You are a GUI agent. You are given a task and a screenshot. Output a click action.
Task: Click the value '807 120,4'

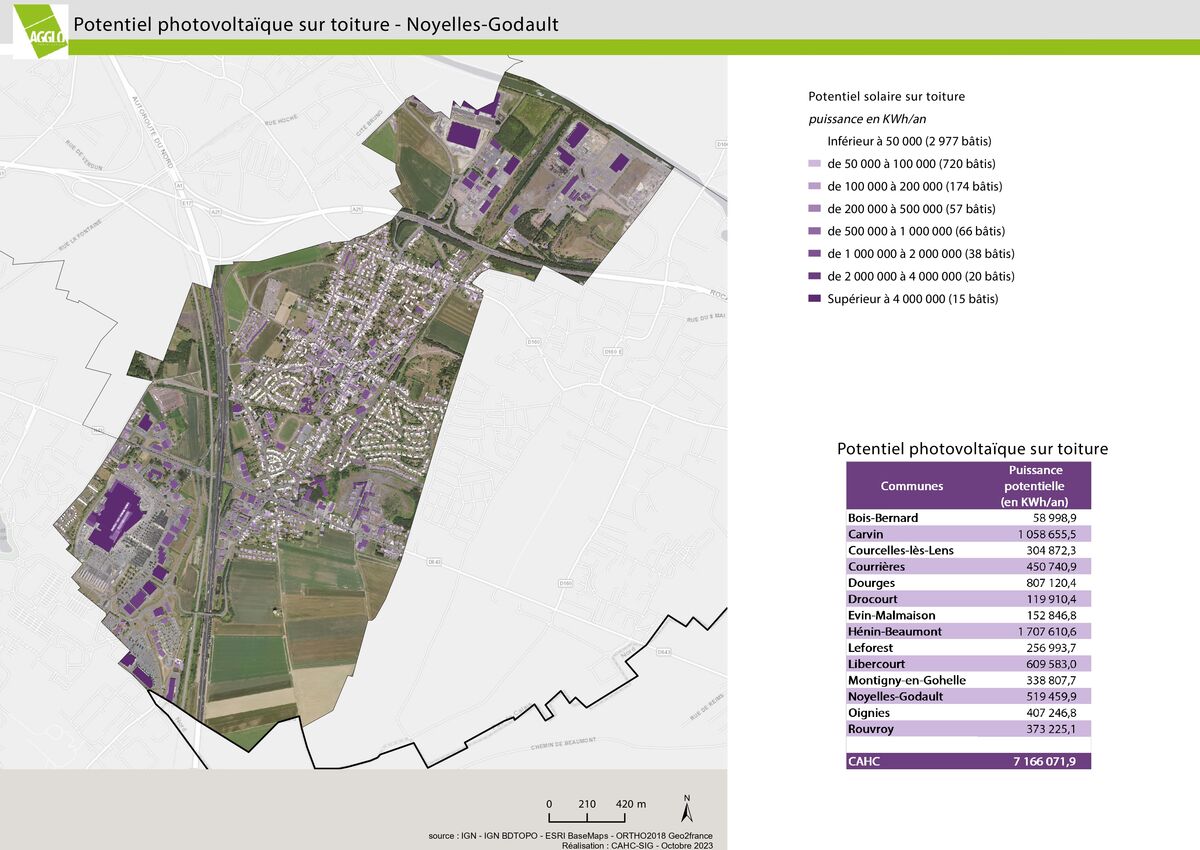point(1049,583)
